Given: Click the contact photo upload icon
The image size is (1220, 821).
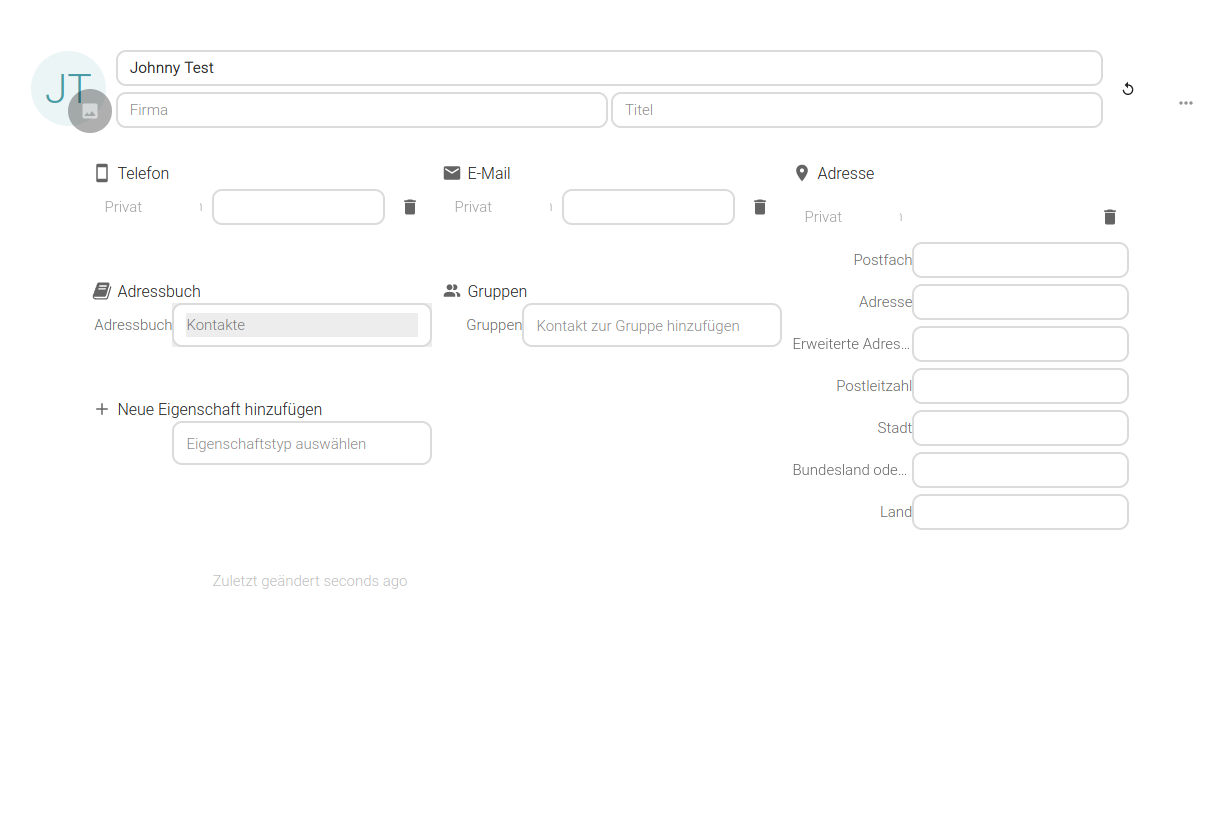Looking at the screenshot, I should (x=90, y=111).
